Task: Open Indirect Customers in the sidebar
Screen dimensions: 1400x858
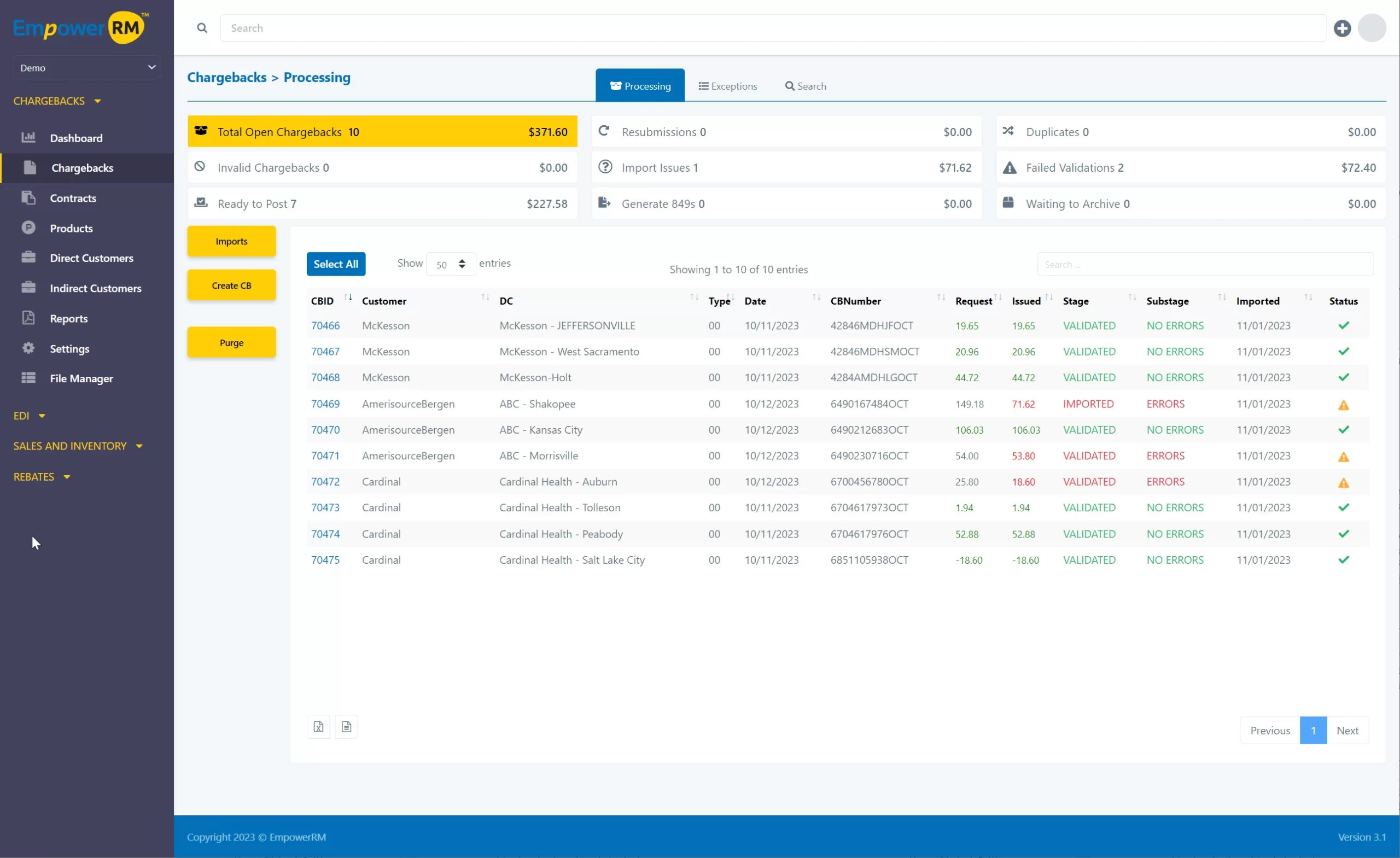Action: coord(95,288)
